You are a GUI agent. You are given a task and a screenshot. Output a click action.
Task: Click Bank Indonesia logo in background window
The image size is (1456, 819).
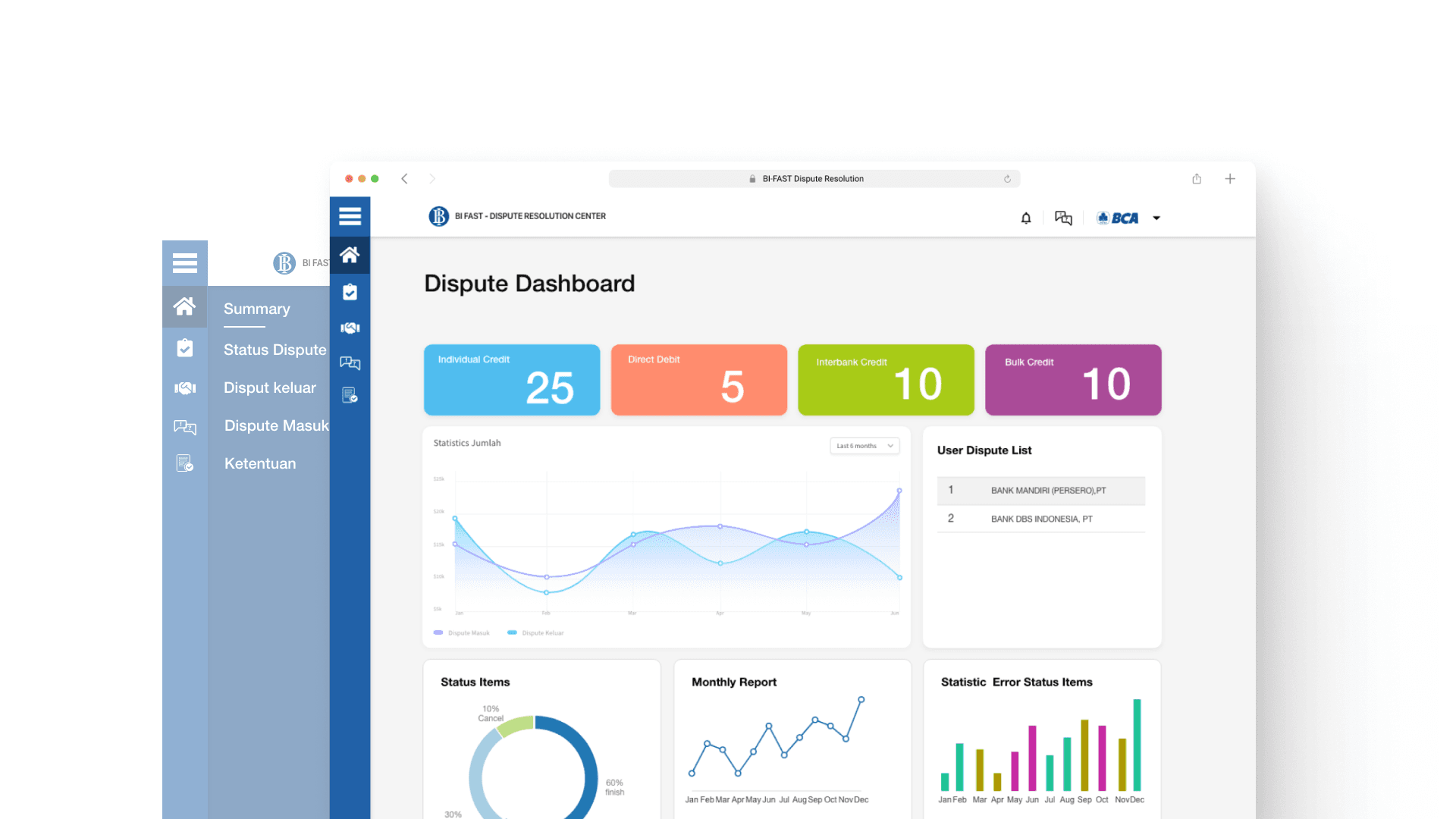tap(284, 263)
